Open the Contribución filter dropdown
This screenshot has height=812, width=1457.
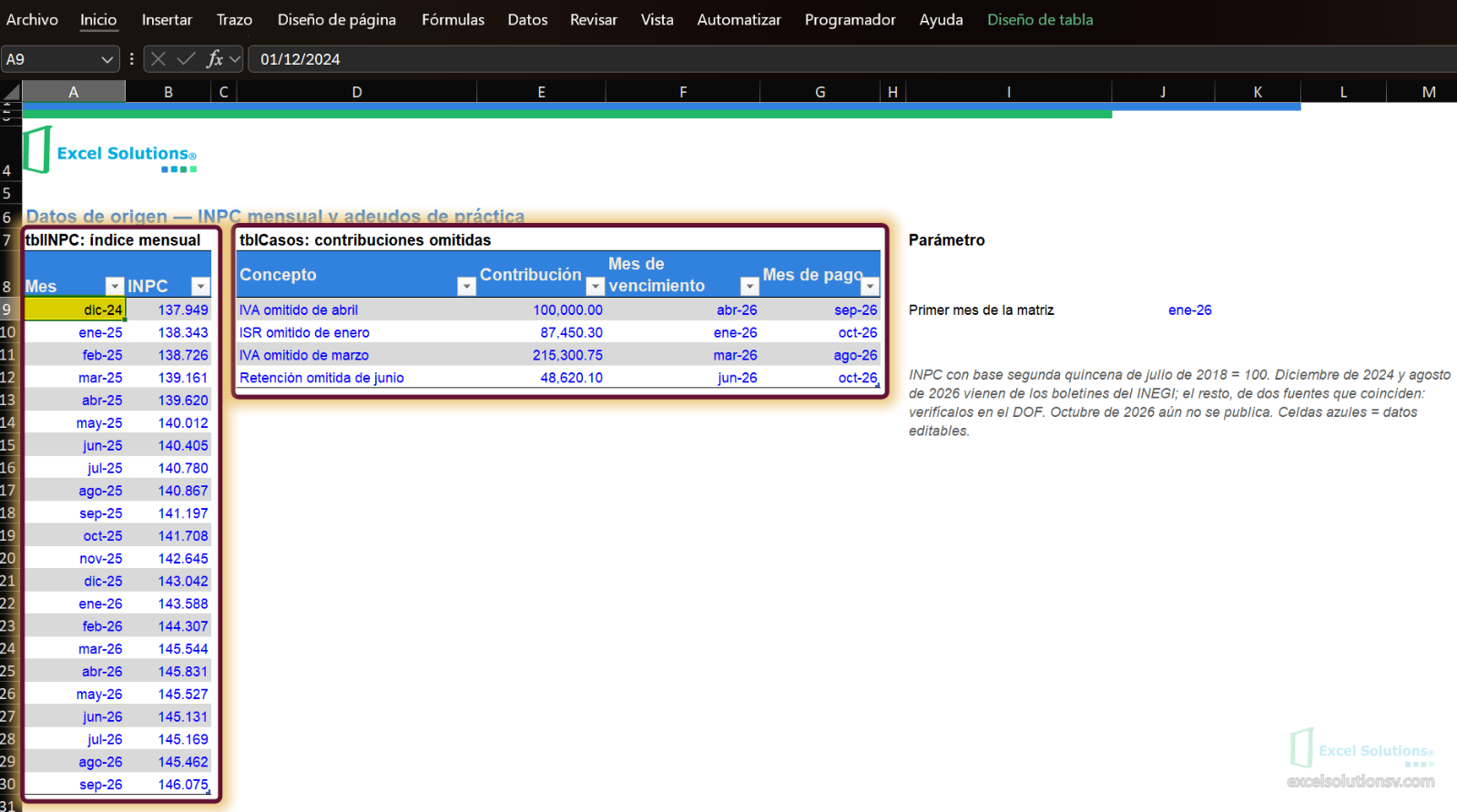tap(596, 286)
